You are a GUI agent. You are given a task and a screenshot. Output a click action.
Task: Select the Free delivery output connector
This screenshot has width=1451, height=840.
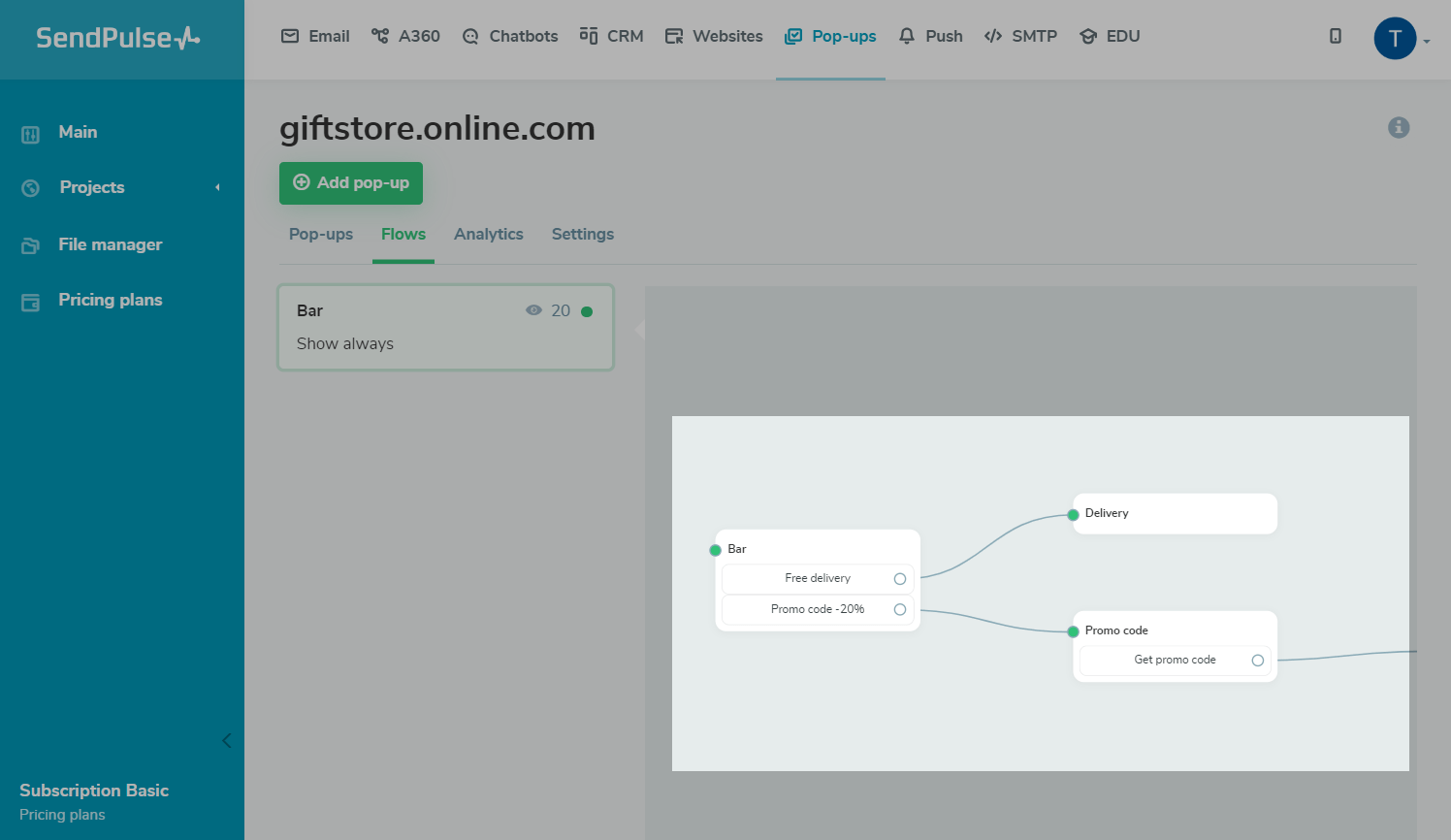(x=900, y=579)
